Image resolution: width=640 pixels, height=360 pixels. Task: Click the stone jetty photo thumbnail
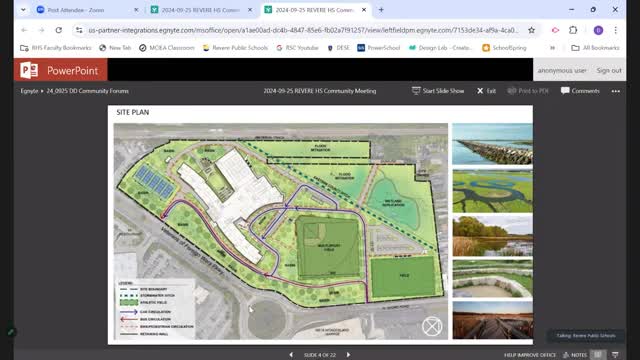[492, 144]
